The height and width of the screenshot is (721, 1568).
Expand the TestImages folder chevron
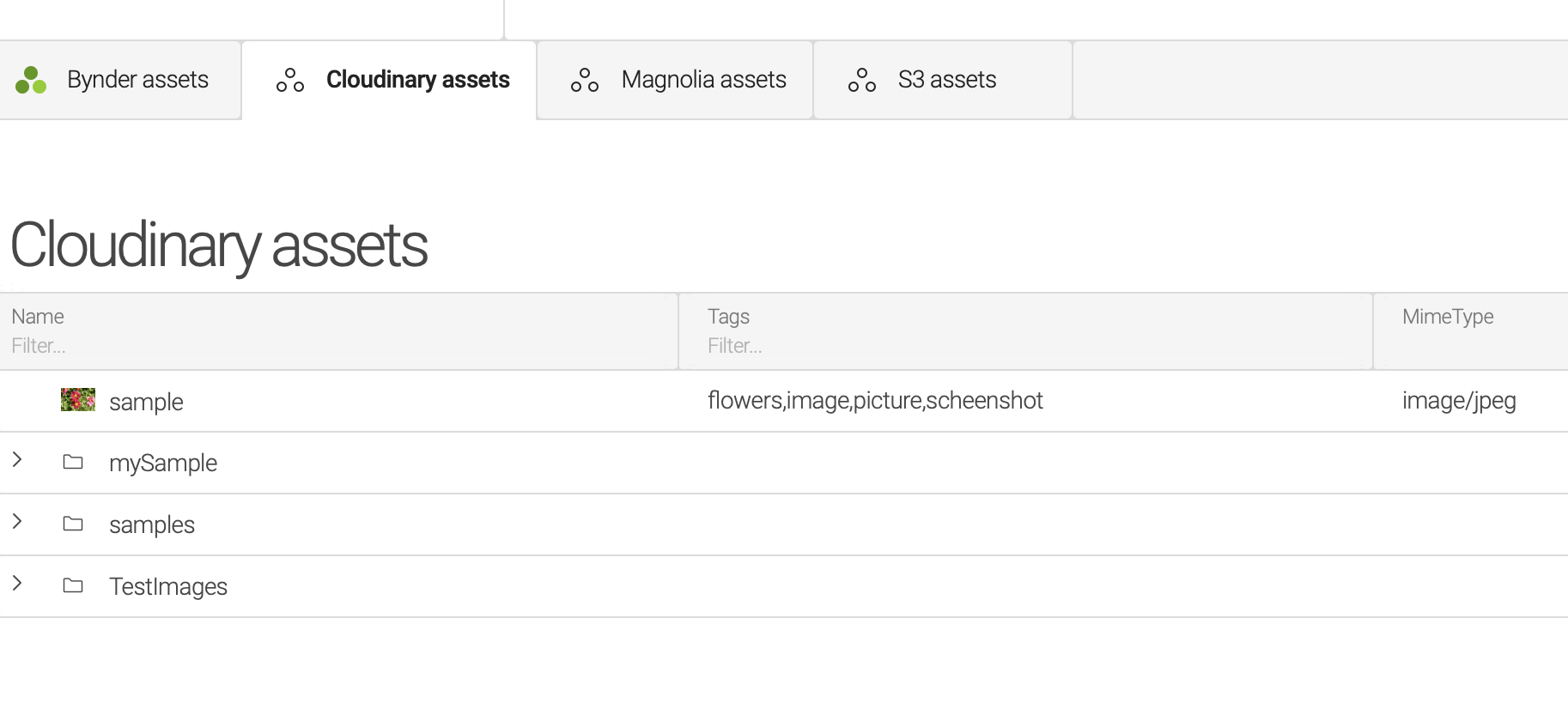point(17,584)
